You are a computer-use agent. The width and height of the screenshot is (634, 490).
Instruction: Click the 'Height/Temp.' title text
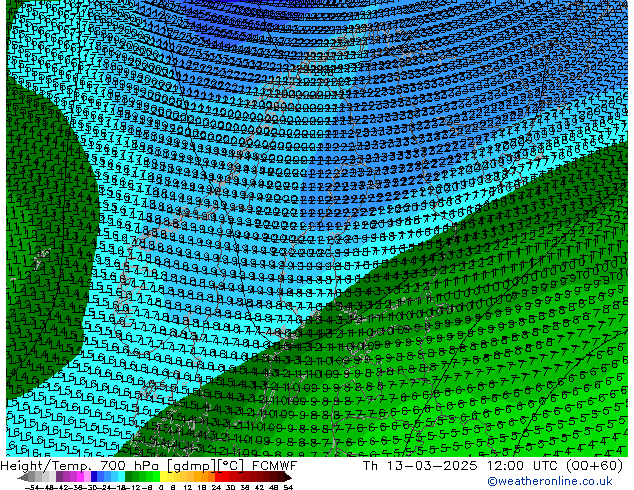click(x=48, y=466)
